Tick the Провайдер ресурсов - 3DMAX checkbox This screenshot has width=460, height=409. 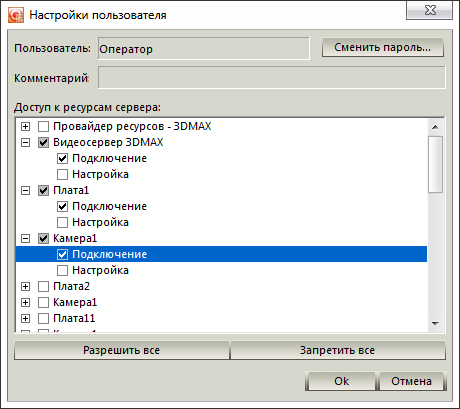tap(43, 126)
